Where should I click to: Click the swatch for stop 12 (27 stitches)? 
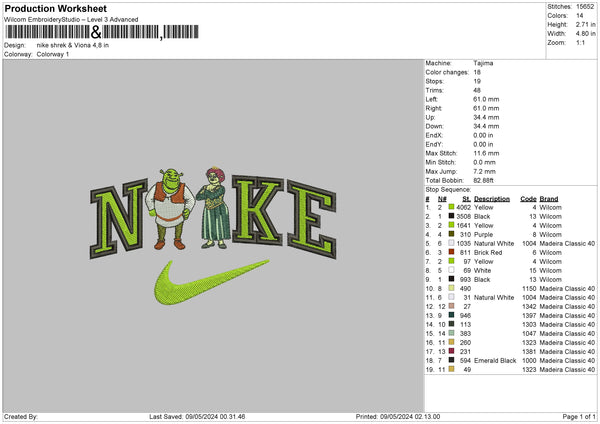pyautogui.click(x=452, y=307)
